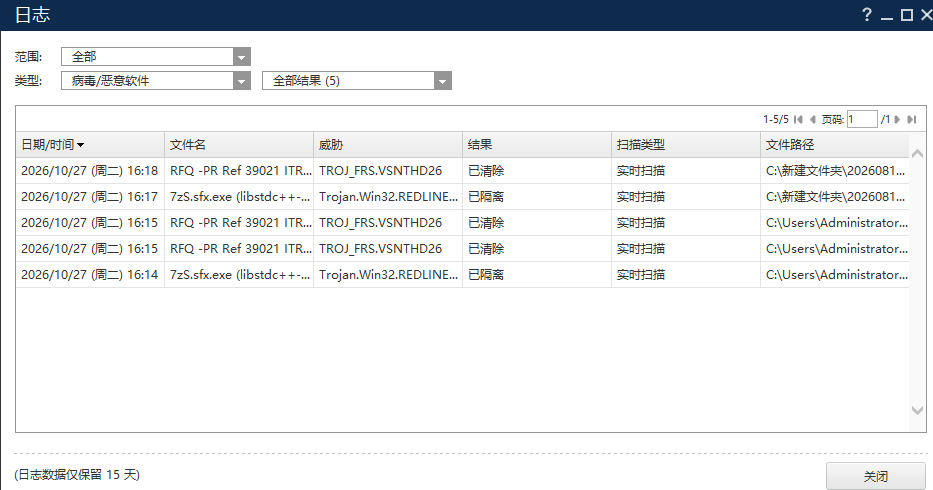Image resolution: width=933 pixels, height=490 pixels.
Task: Select the log entry dated 16:17
Action: coord(462,196)
